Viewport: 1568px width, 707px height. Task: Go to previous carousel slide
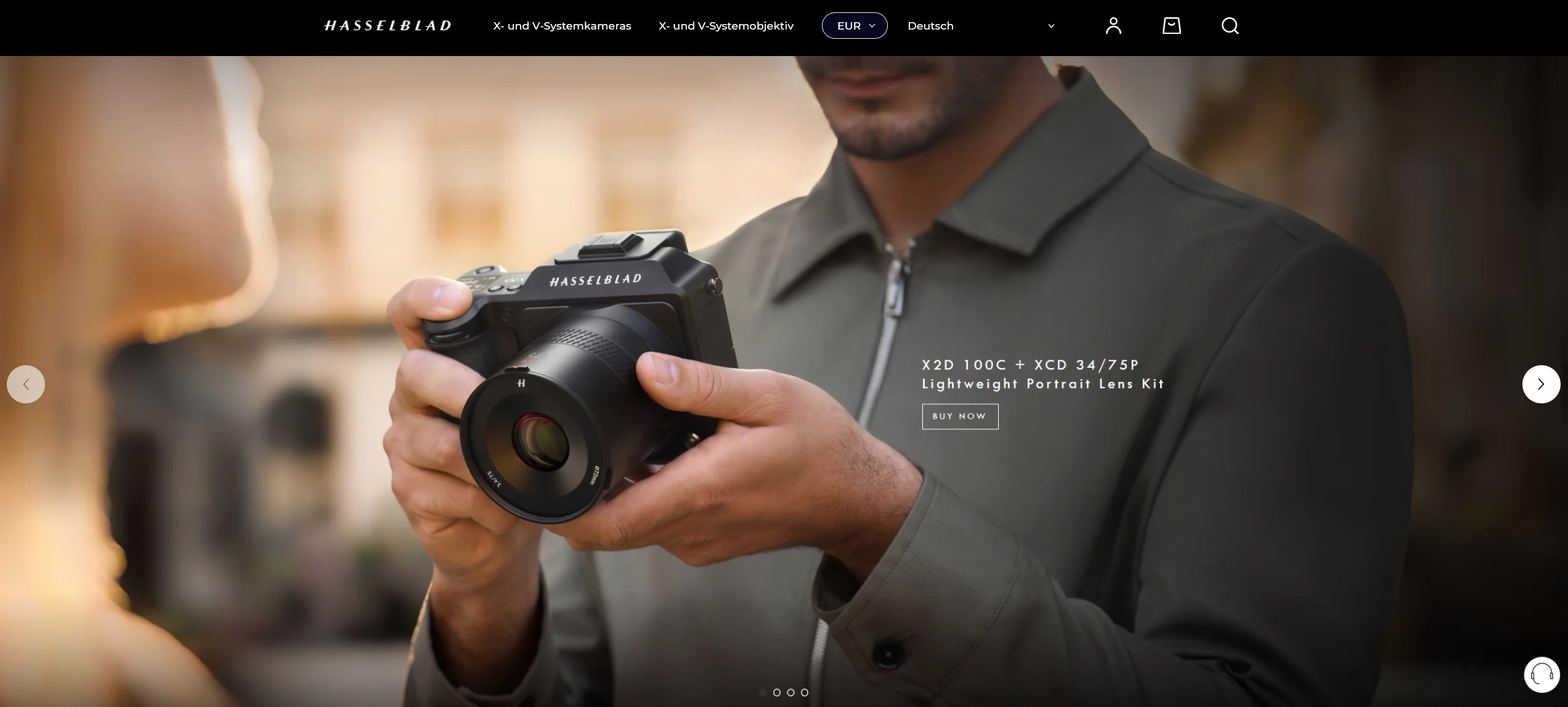26,384
